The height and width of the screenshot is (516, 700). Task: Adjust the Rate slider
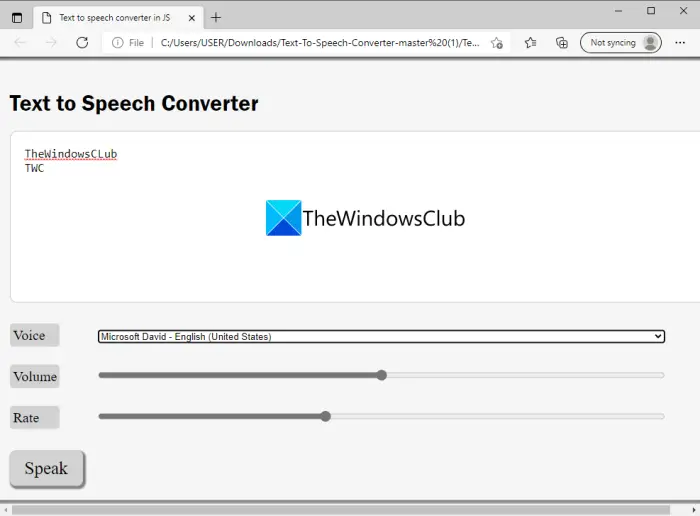point(381,416)
